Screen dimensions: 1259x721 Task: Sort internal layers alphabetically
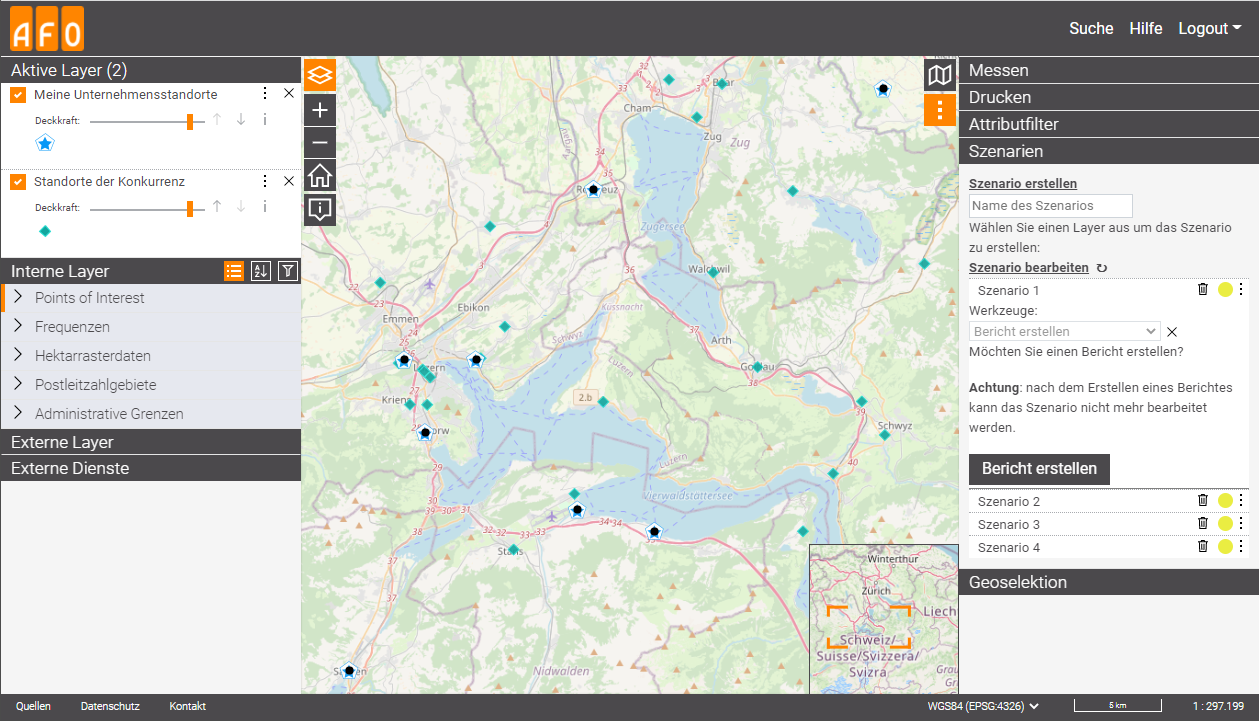[261, 270]
